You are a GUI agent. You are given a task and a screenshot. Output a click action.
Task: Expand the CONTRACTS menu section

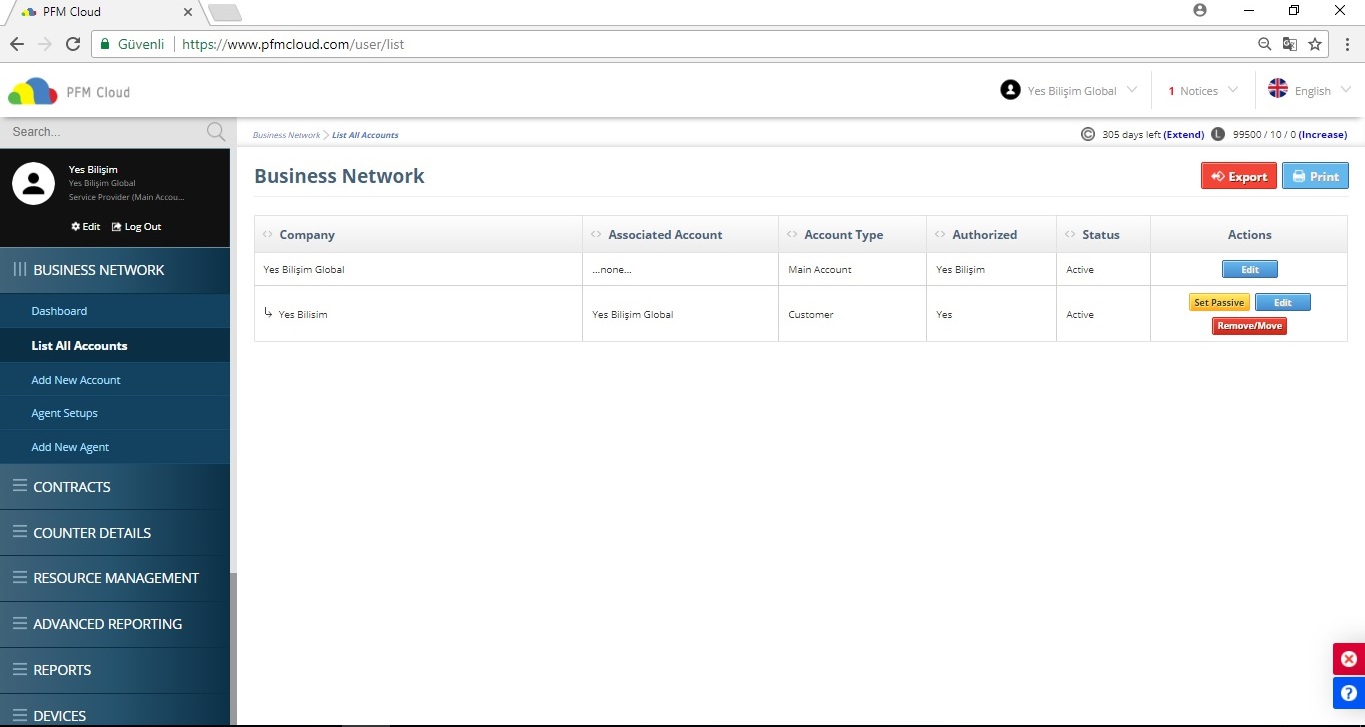[115, 487]
